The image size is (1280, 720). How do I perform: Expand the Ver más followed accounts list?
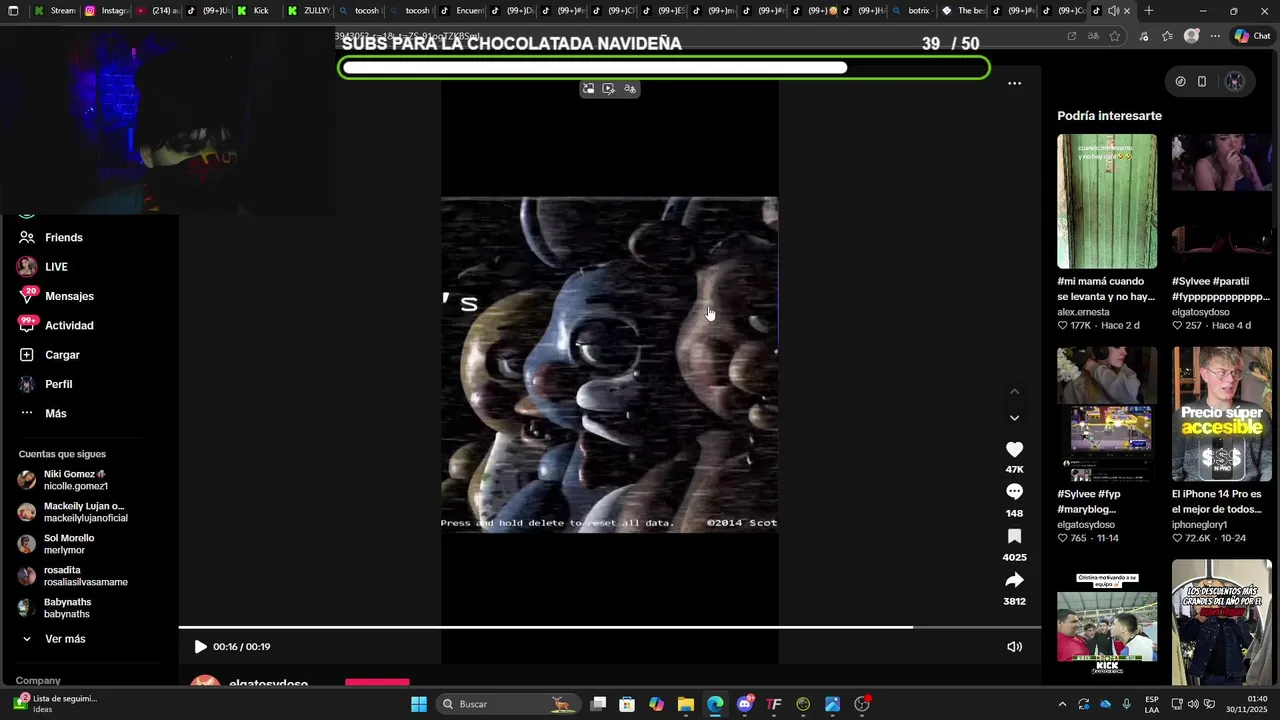point(54,639)
